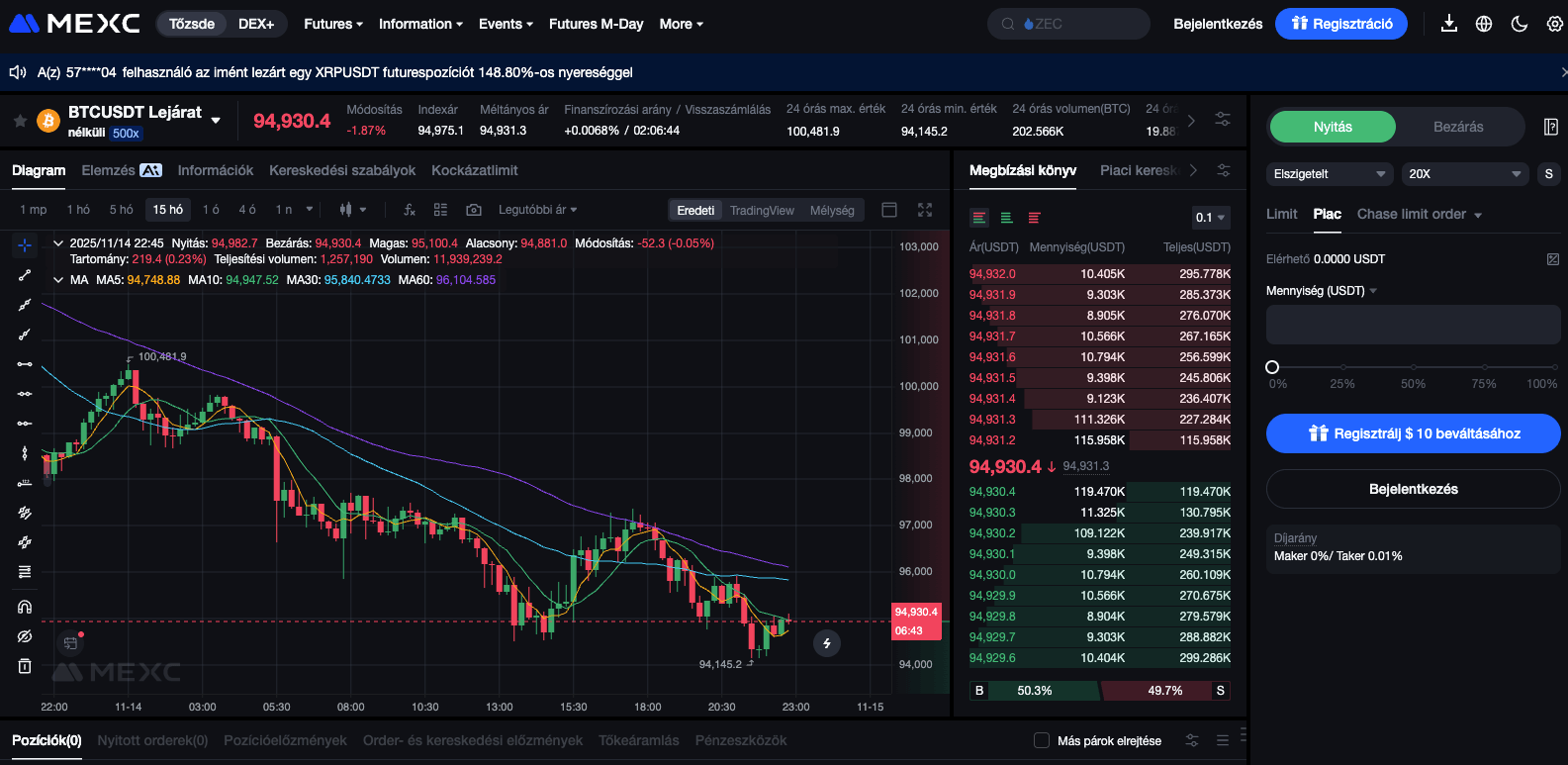The width and height of the screenshot is (1568, 765).
Task: Add BTCUSDT to favorites with star
Action: [x=20, y=121]
